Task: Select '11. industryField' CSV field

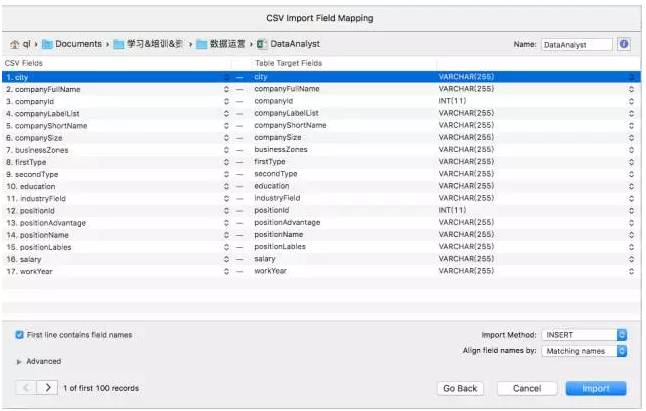Action: (36, 198)
